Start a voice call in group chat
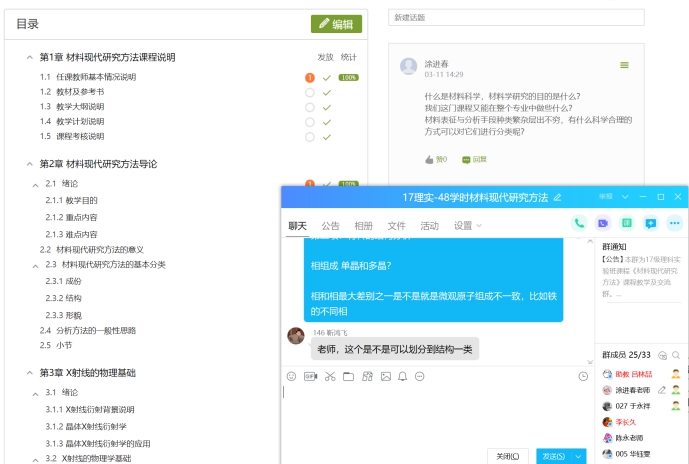Screen dimensions: 689x464 (578, 223)
